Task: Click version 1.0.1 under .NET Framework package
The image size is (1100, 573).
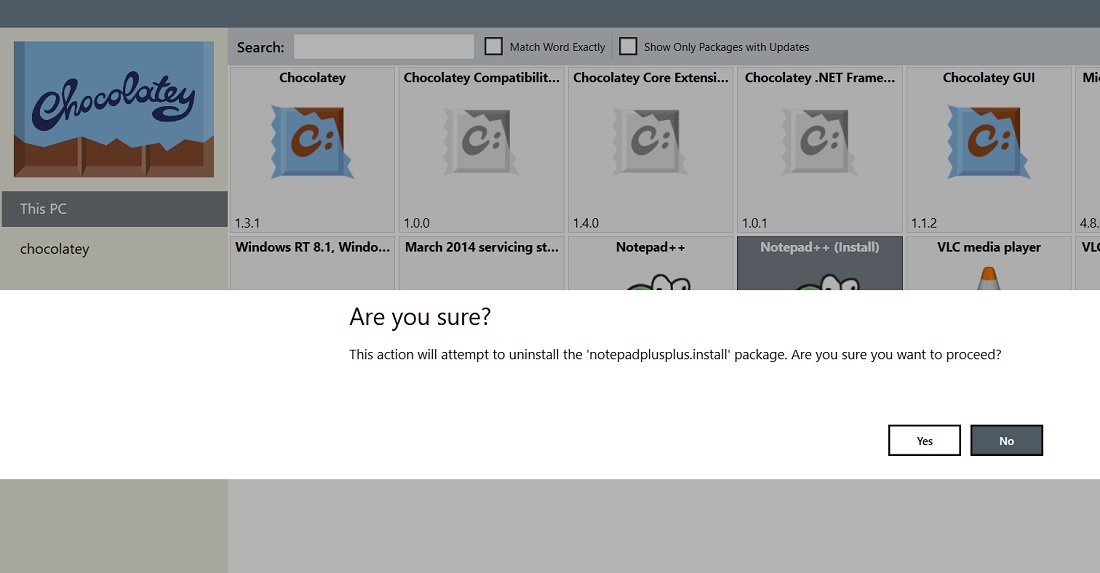Action: click(x=755, y=223)
